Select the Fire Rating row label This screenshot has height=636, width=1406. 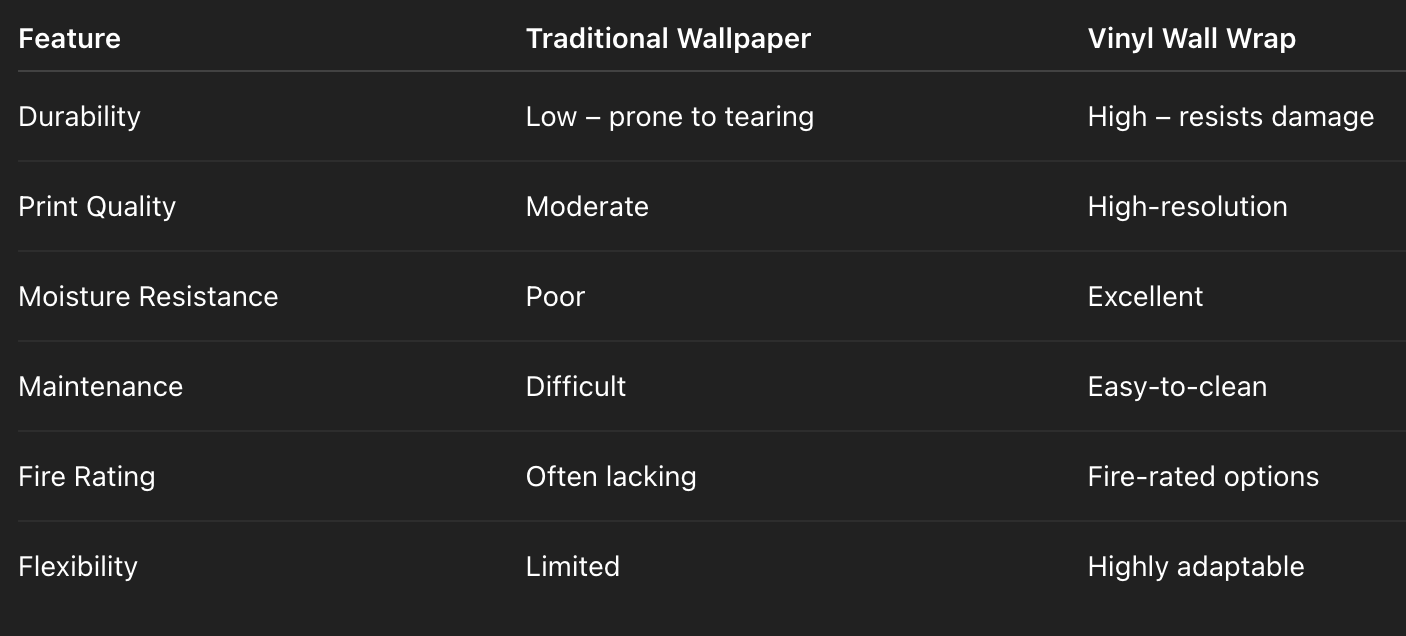[87, 476]
